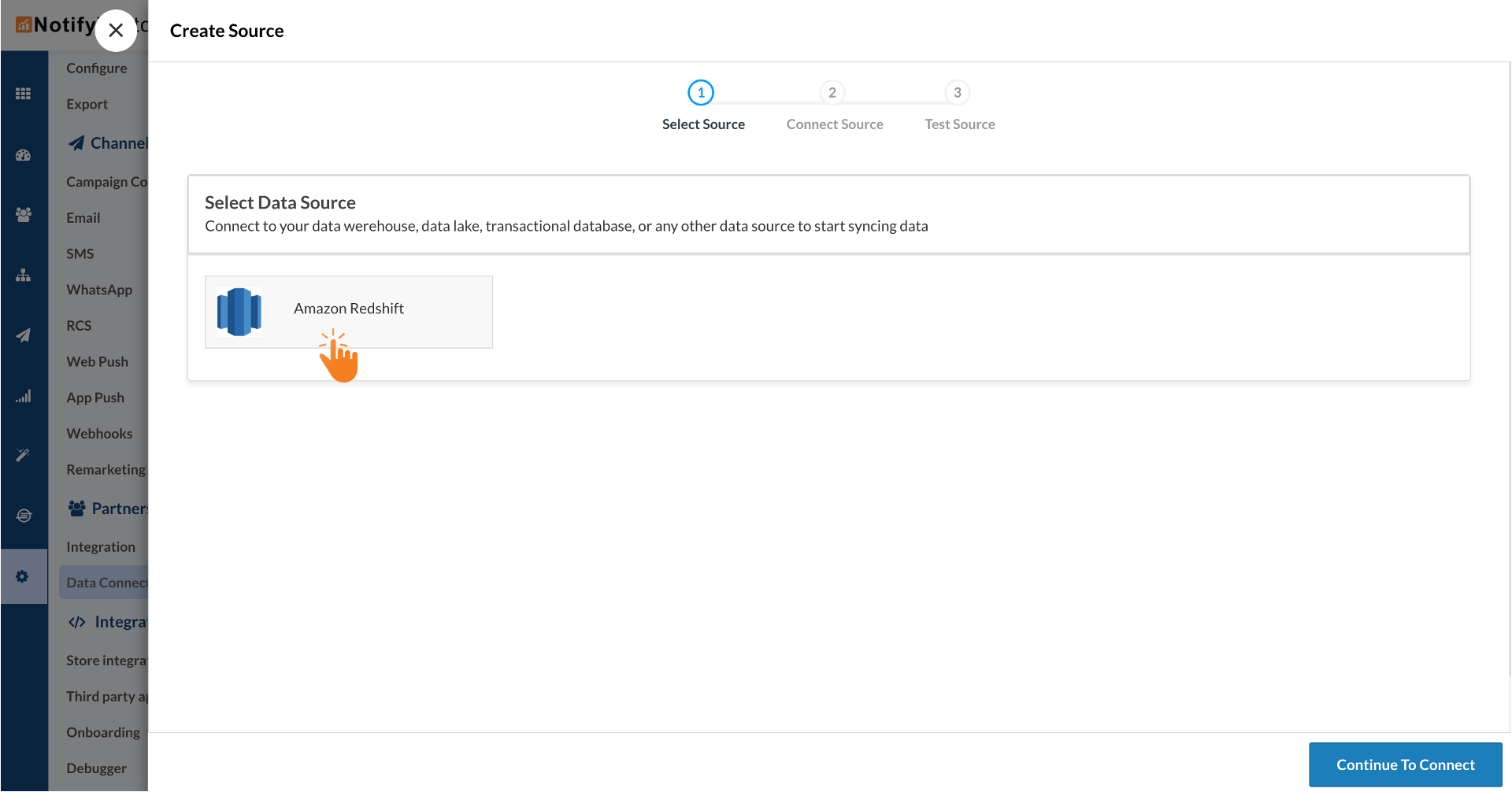
Task: Open Onboarding menu item
Action: click(103, 732)
